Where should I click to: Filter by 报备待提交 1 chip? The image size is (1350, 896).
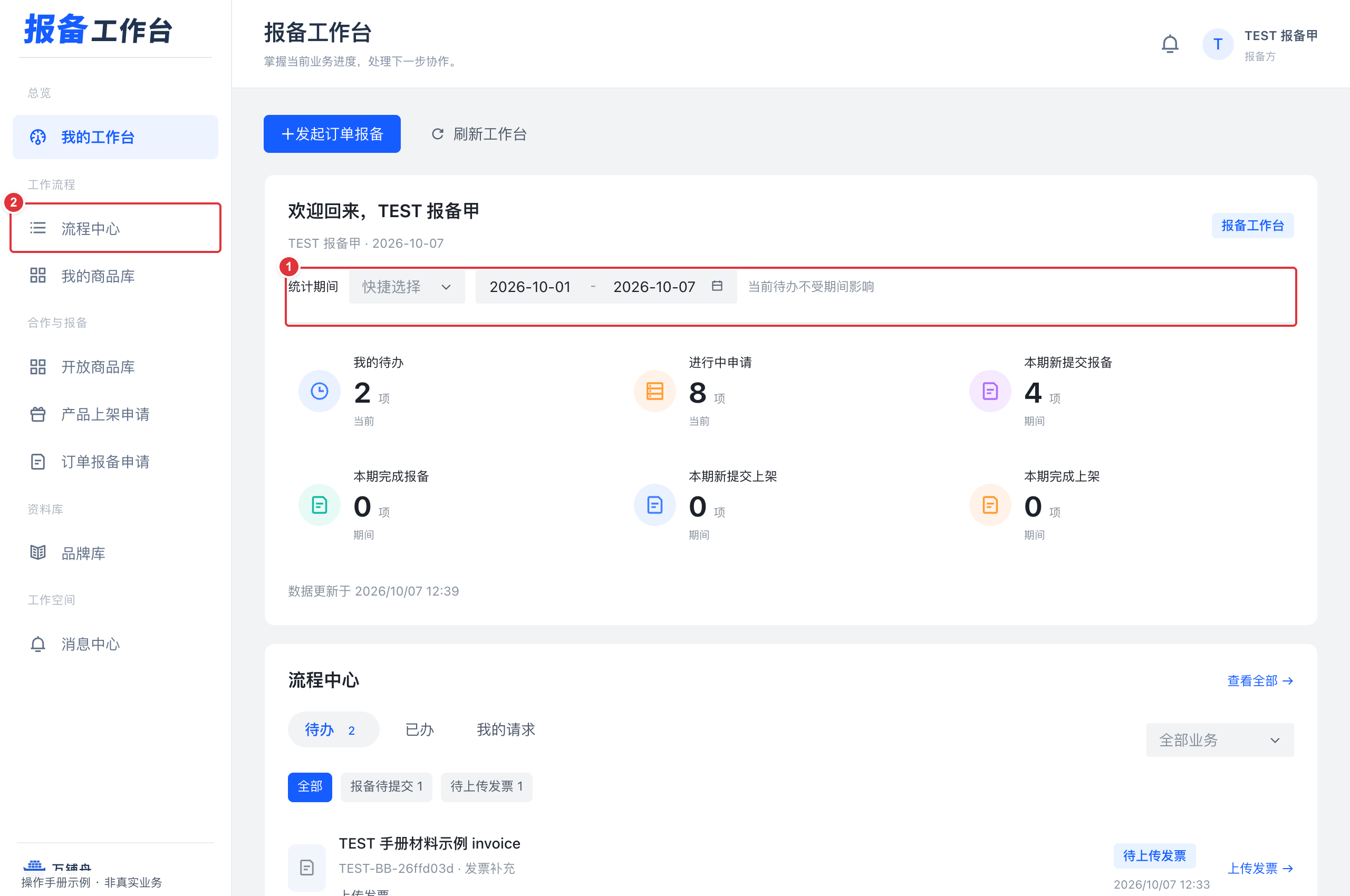pos(386,787)
